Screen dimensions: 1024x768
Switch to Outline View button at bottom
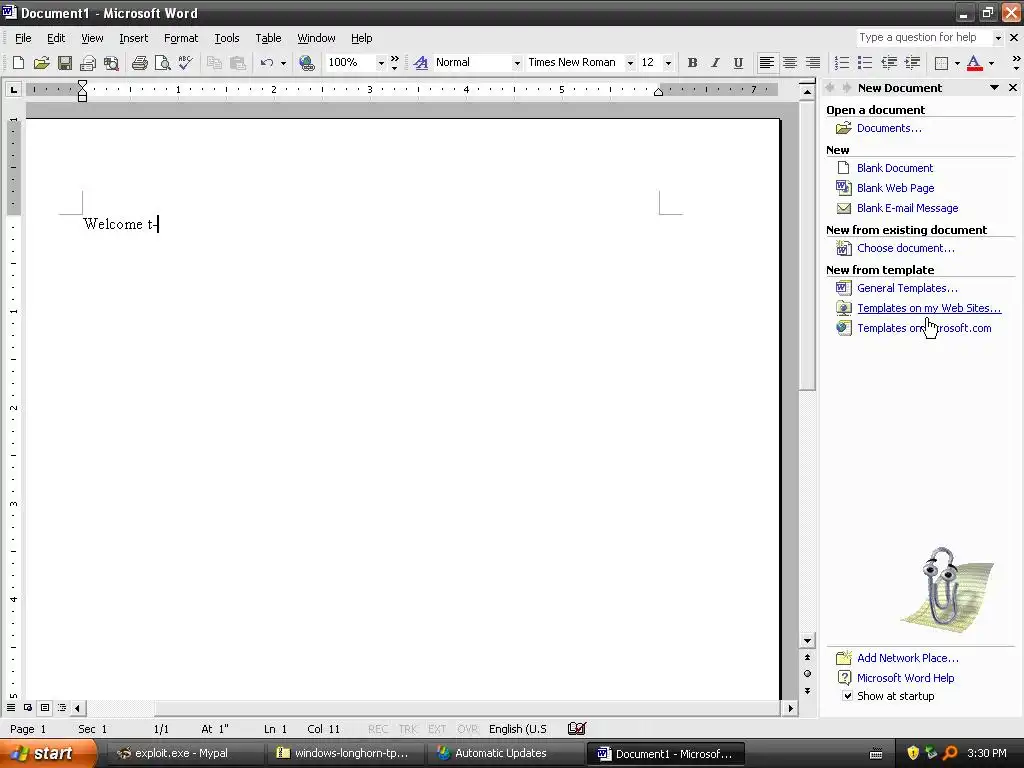coord(62,707)
